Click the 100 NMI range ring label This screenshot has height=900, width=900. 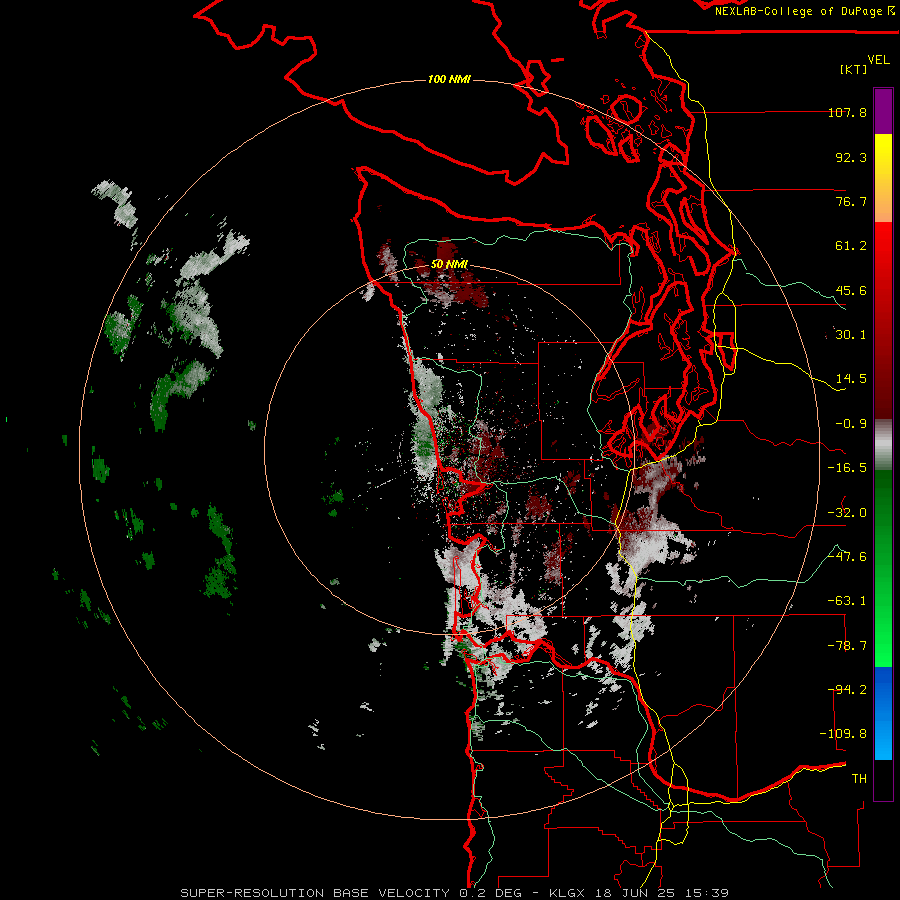pyautogui.click(x=449, y=79)
